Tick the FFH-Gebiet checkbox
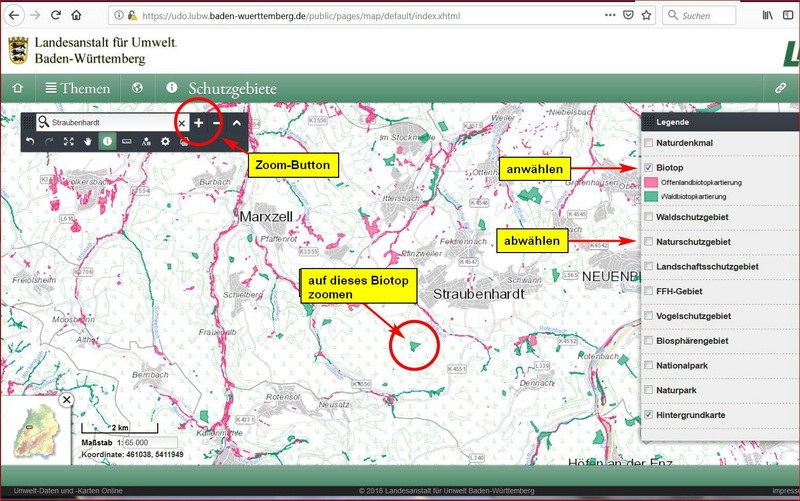Screen dimensions: 800x501 click(x=649, y=291)
